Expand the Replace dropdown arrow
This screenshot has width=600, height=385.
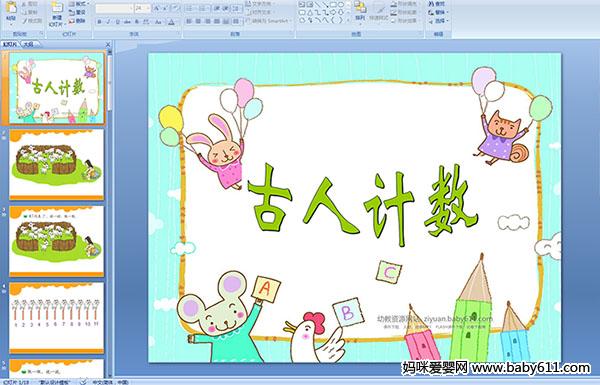click(448, 13)
